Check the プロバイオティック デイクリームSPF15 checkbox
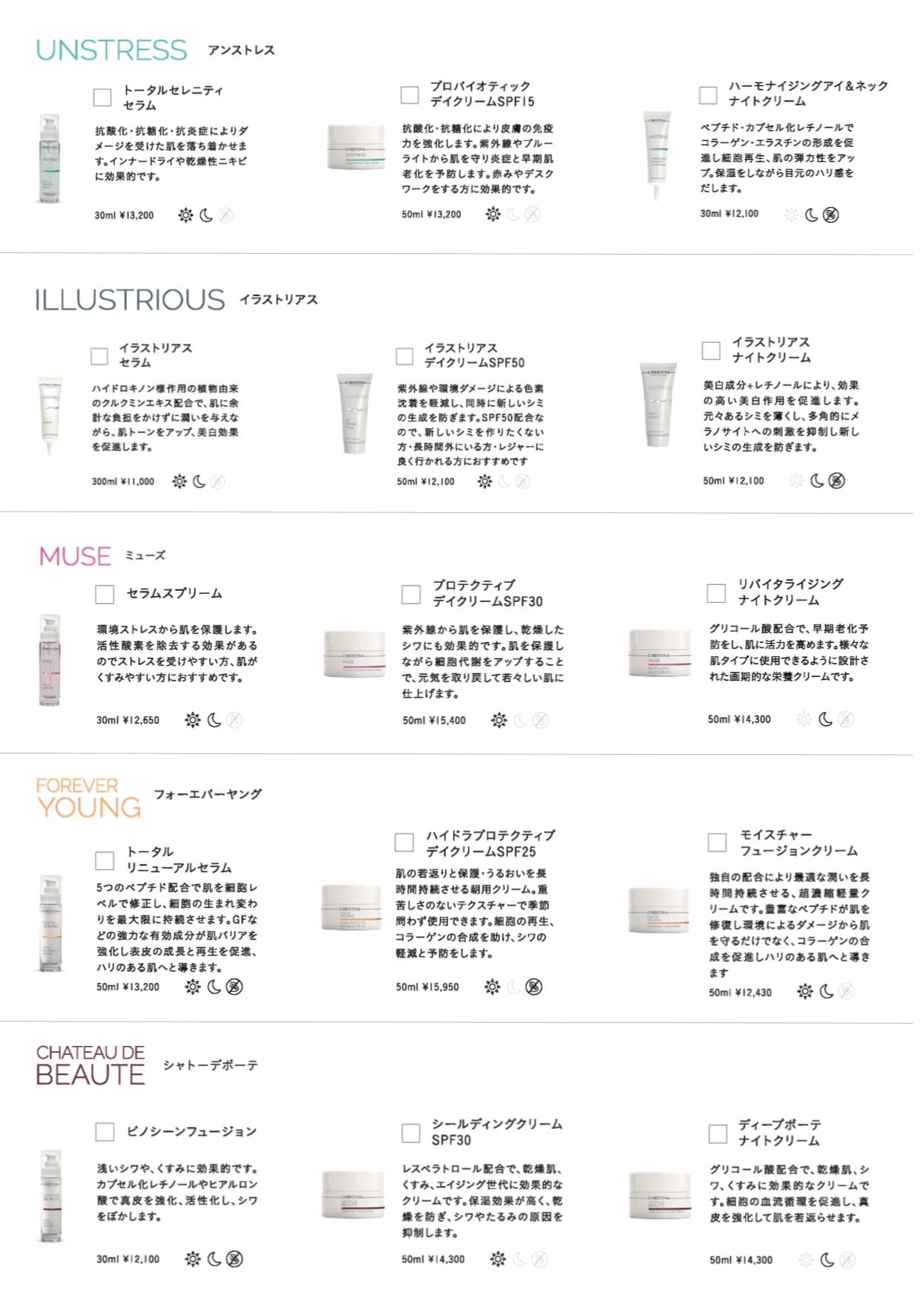The height and width of the screenshot is (1311, 924). (410, 94)
